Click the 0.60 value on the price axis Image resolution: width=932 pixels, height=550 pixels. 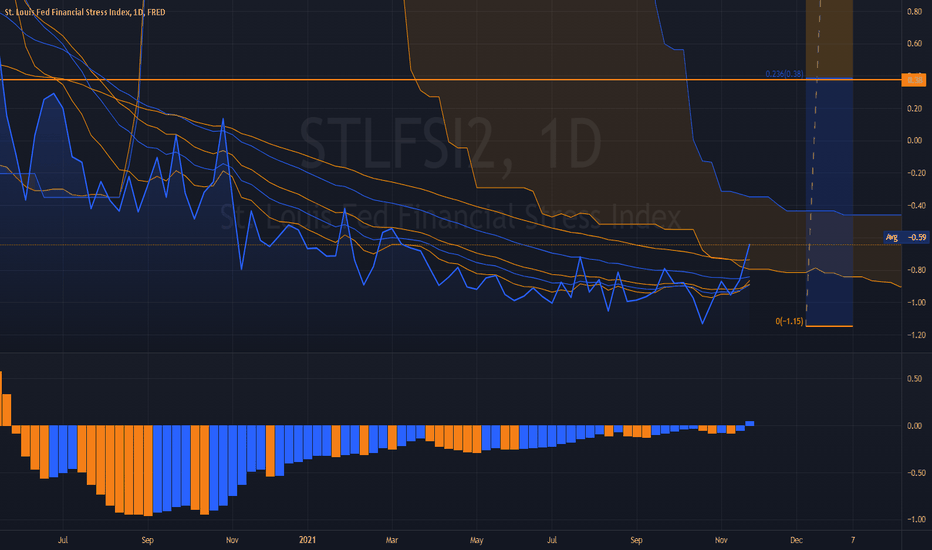(x=914, y=43)
